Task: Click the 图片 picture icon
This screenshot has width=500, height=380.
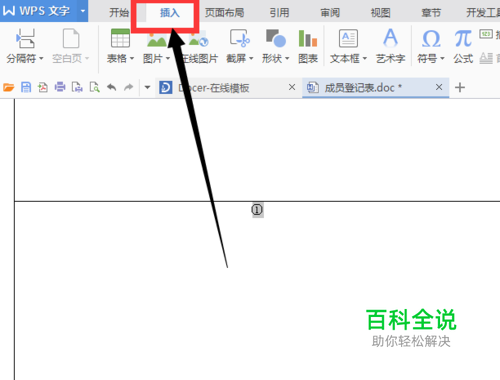Action: tap(157, 39)
